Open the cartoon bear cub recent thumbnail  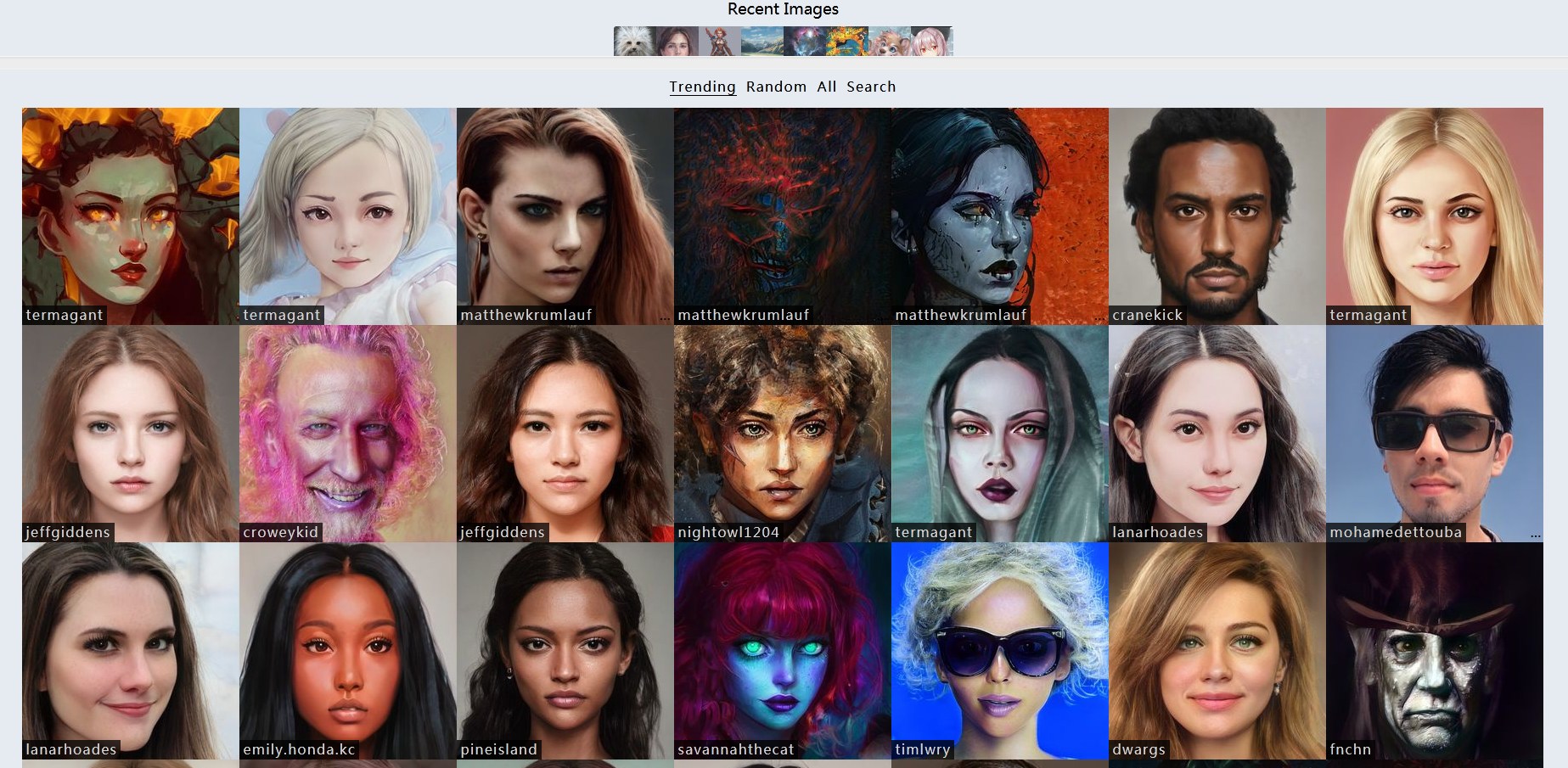click(x=889, y=42)
